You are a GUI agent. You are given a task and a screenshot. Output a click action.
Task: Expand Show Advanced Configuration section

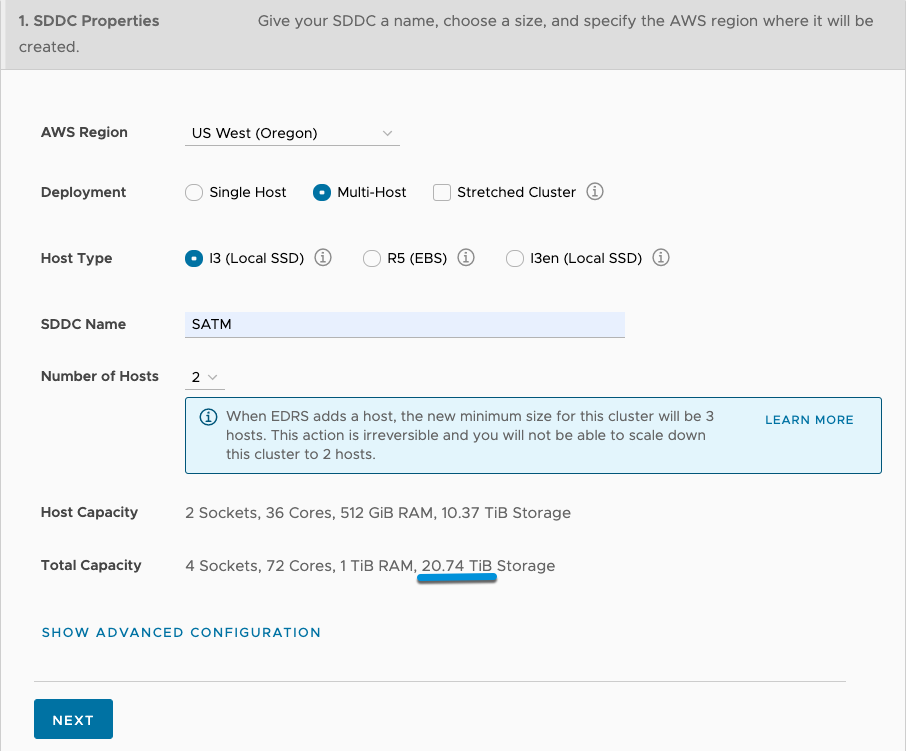pos(181,633)
